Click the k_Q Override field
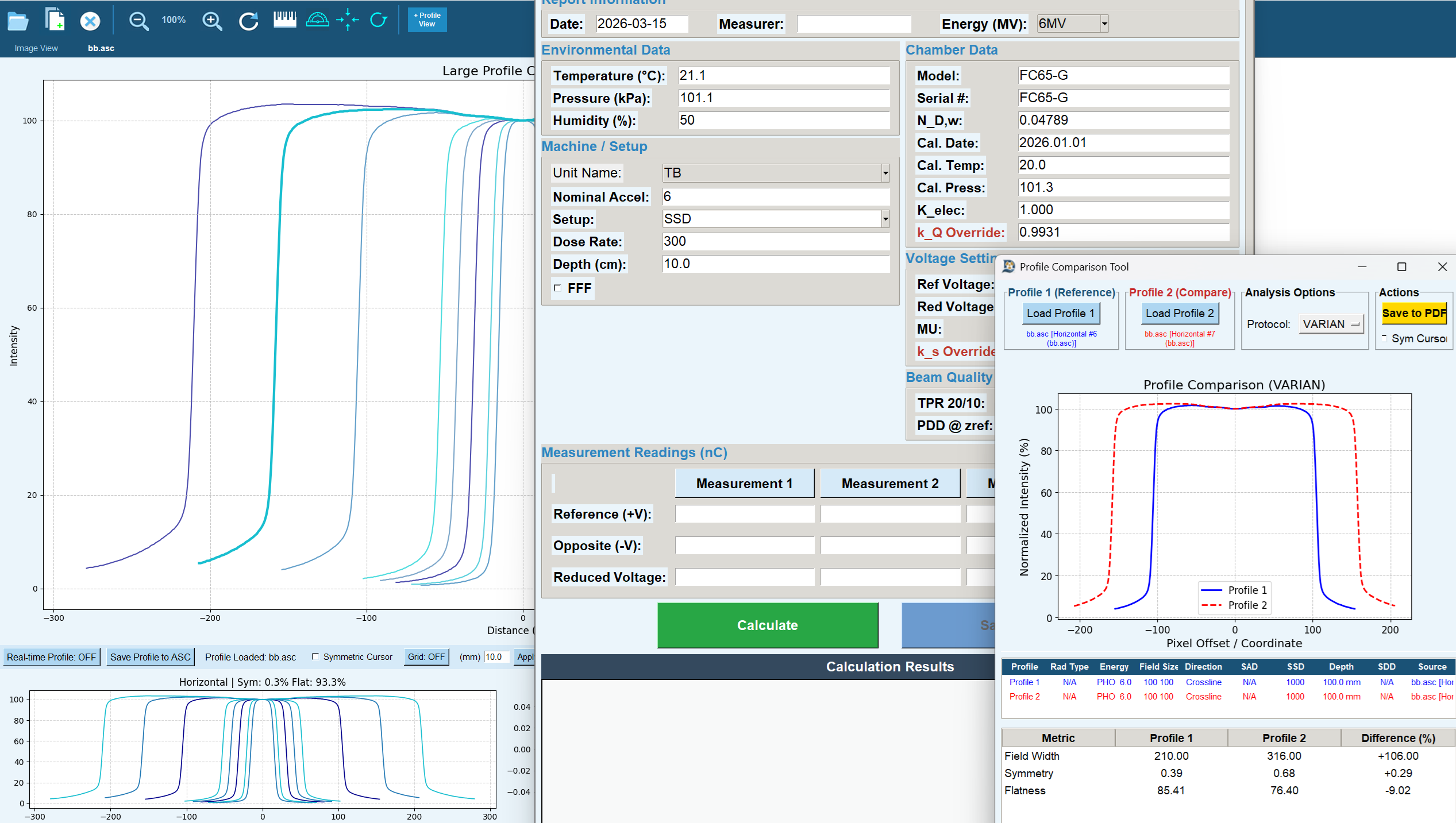Viewport: 1456px width, 823px height. [1123, 232]
